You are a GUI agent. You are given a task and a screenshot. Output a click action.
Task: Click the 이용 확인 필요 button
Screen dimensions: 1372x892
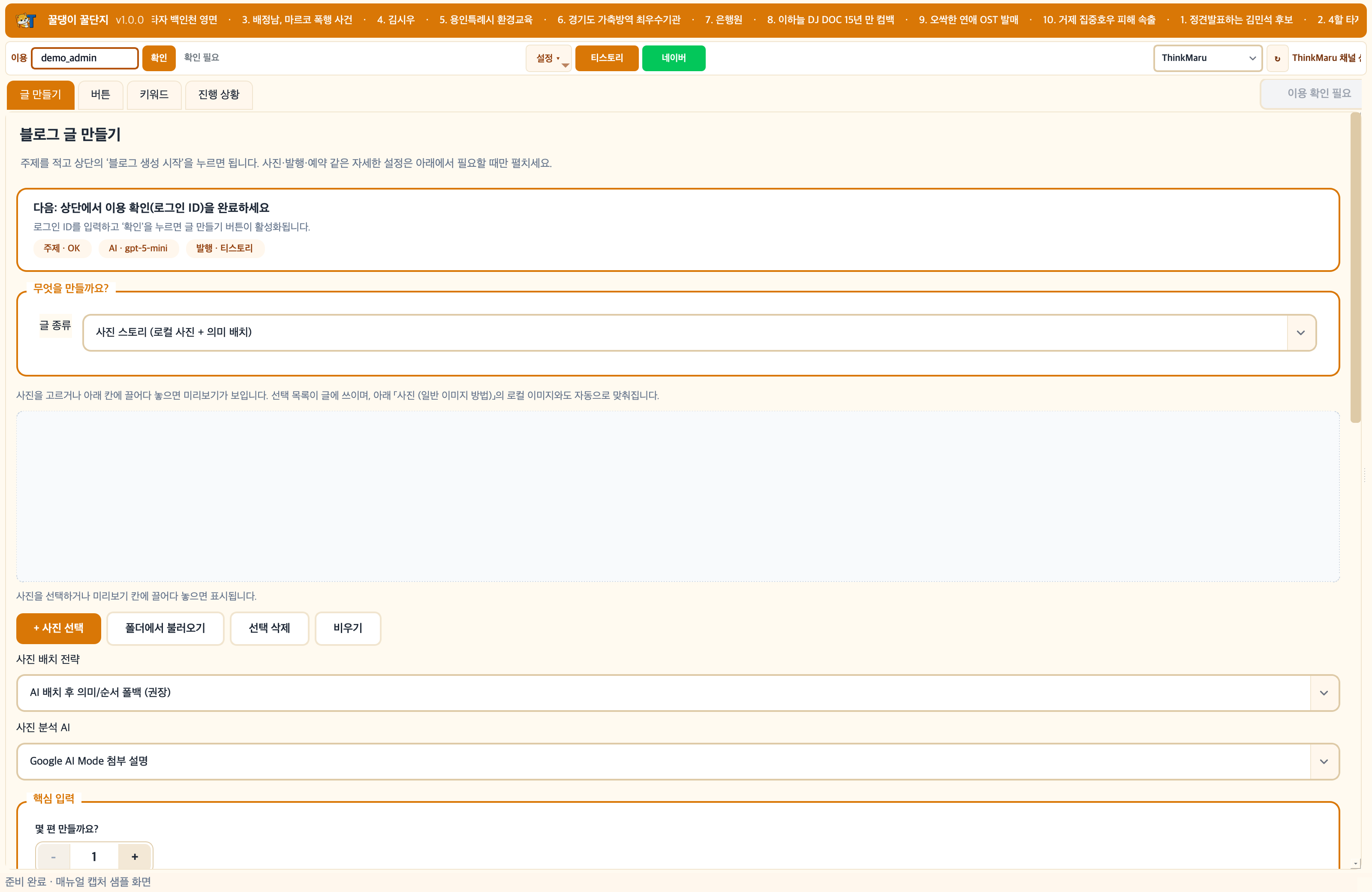click(x=1312, y=93)
